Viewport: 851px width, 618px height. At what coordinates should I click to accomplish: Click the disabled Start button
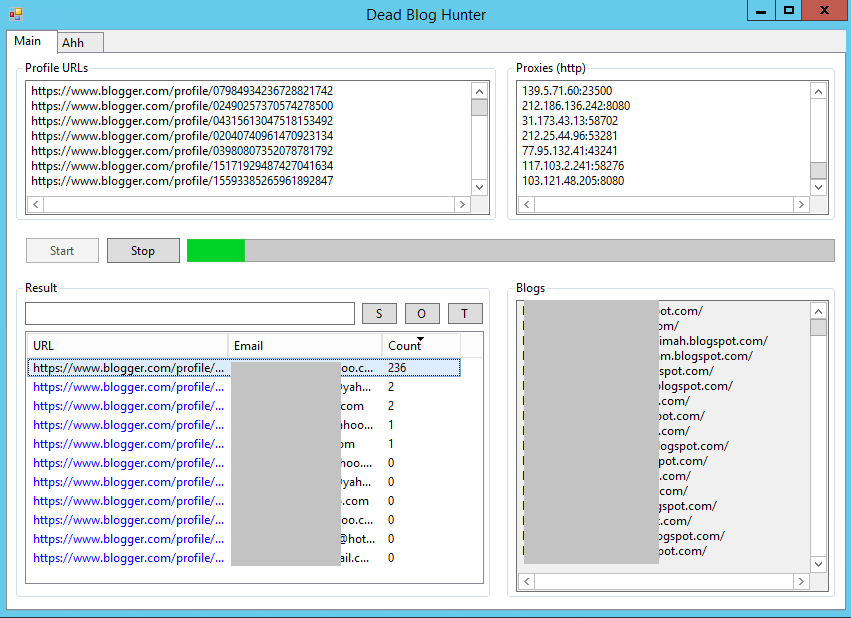62,251
